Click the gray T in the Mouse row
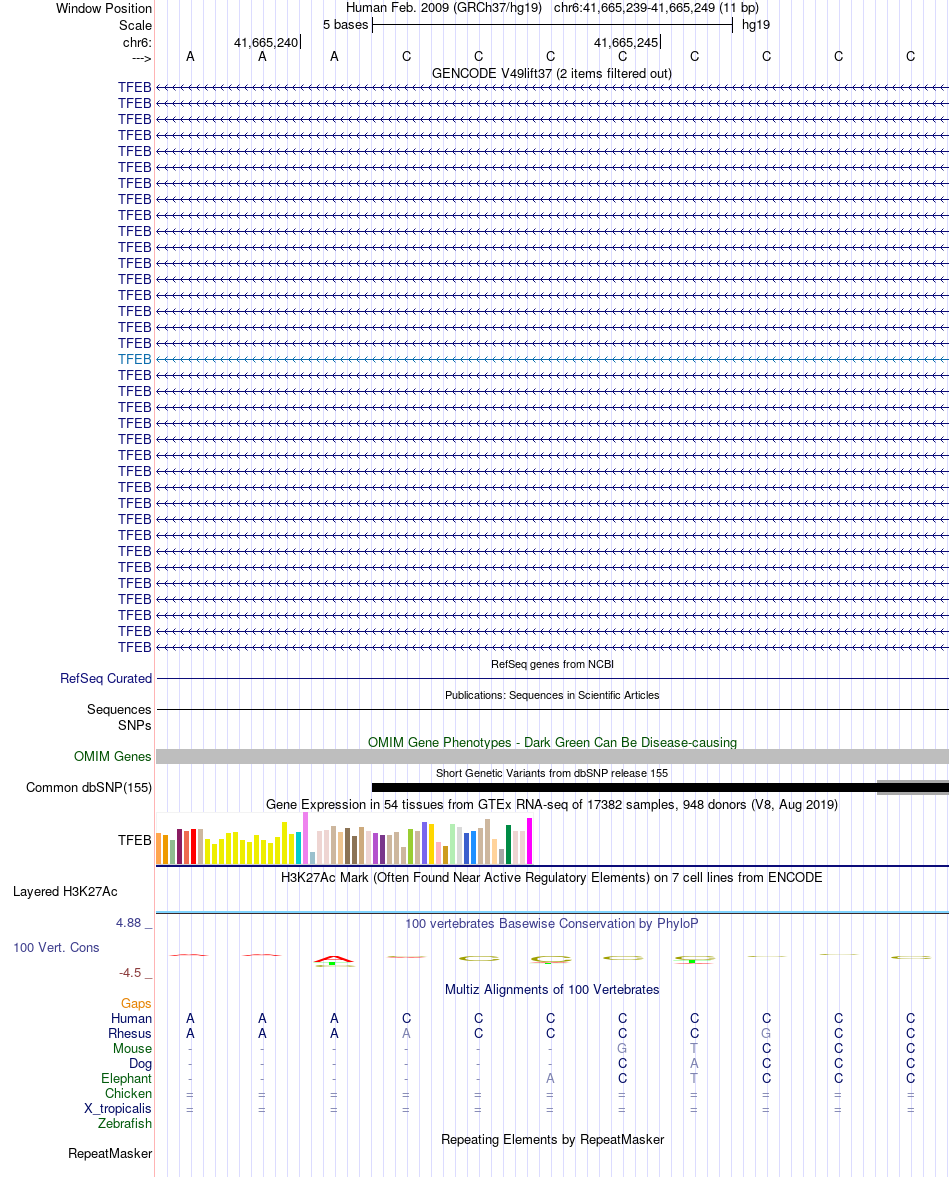 694,1049
